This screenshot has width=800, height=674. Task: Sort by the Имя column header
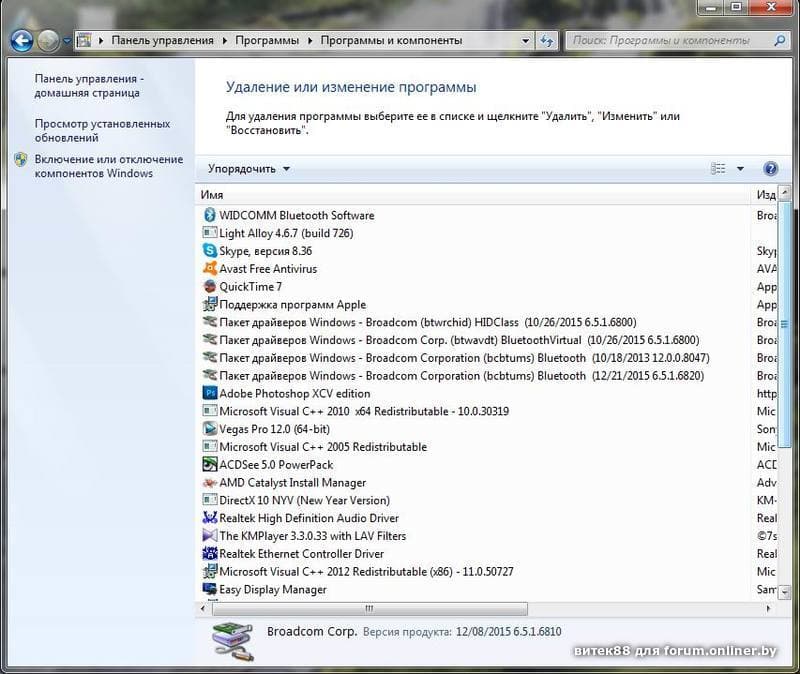(x=473, y=195)
